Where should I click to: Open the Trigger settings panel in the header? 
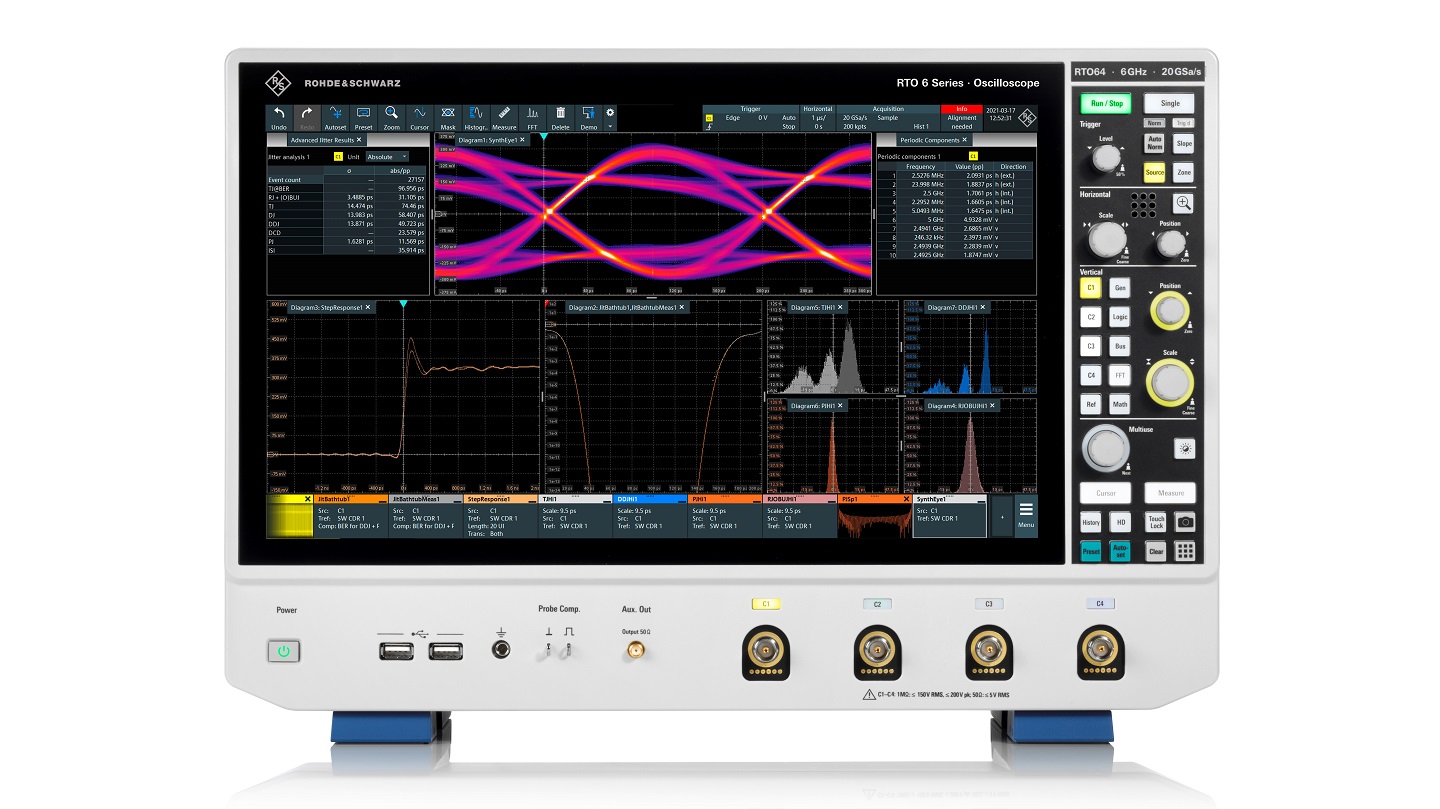750,118
